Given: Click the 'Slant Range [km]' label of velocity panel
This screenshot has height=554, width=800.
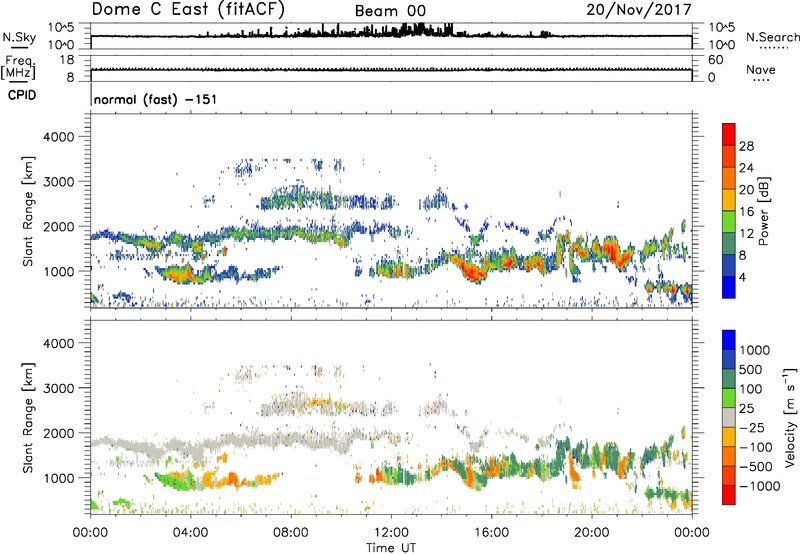Looking at the screenshot, I should coord(28,418).
